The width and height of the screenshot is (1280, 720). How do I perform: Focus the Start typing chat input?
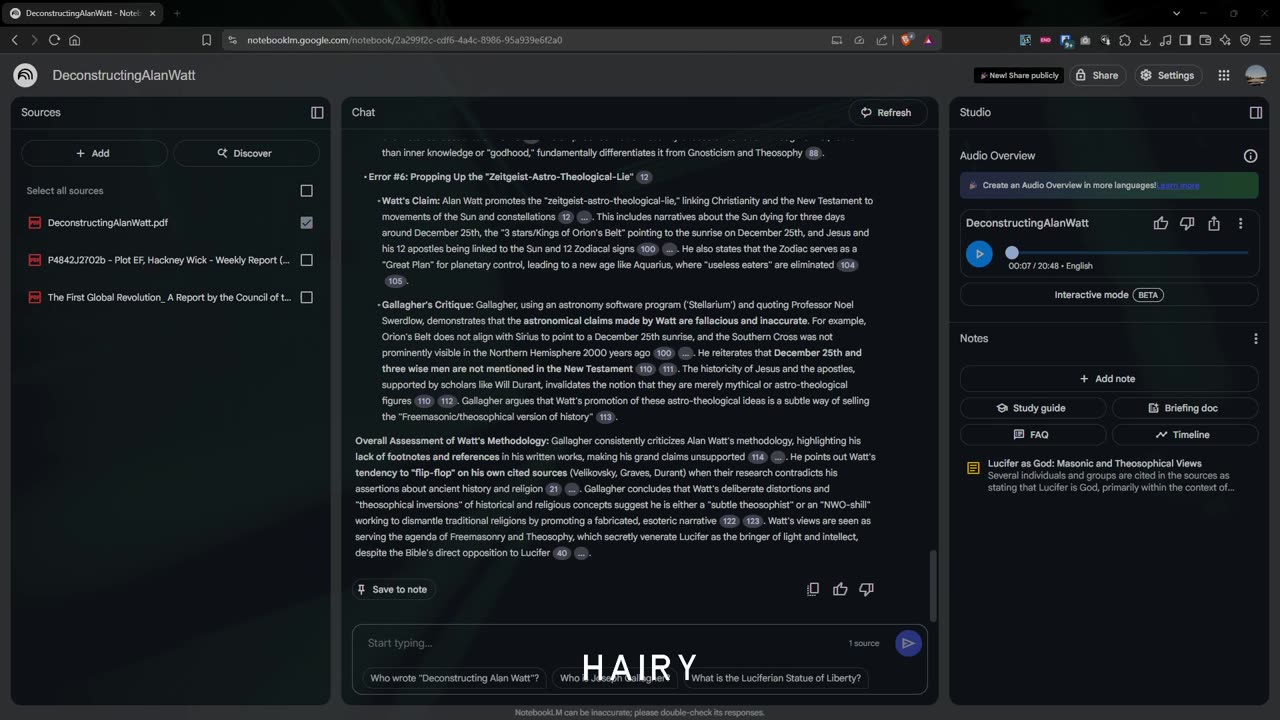(x=600, y=643)
